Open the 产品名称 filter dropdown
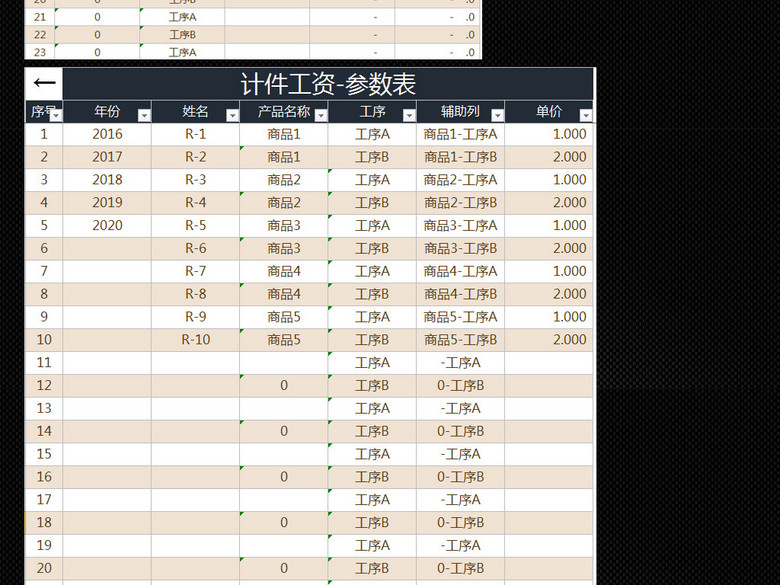Viewport: 780px width, 585px height. [320, 115]
